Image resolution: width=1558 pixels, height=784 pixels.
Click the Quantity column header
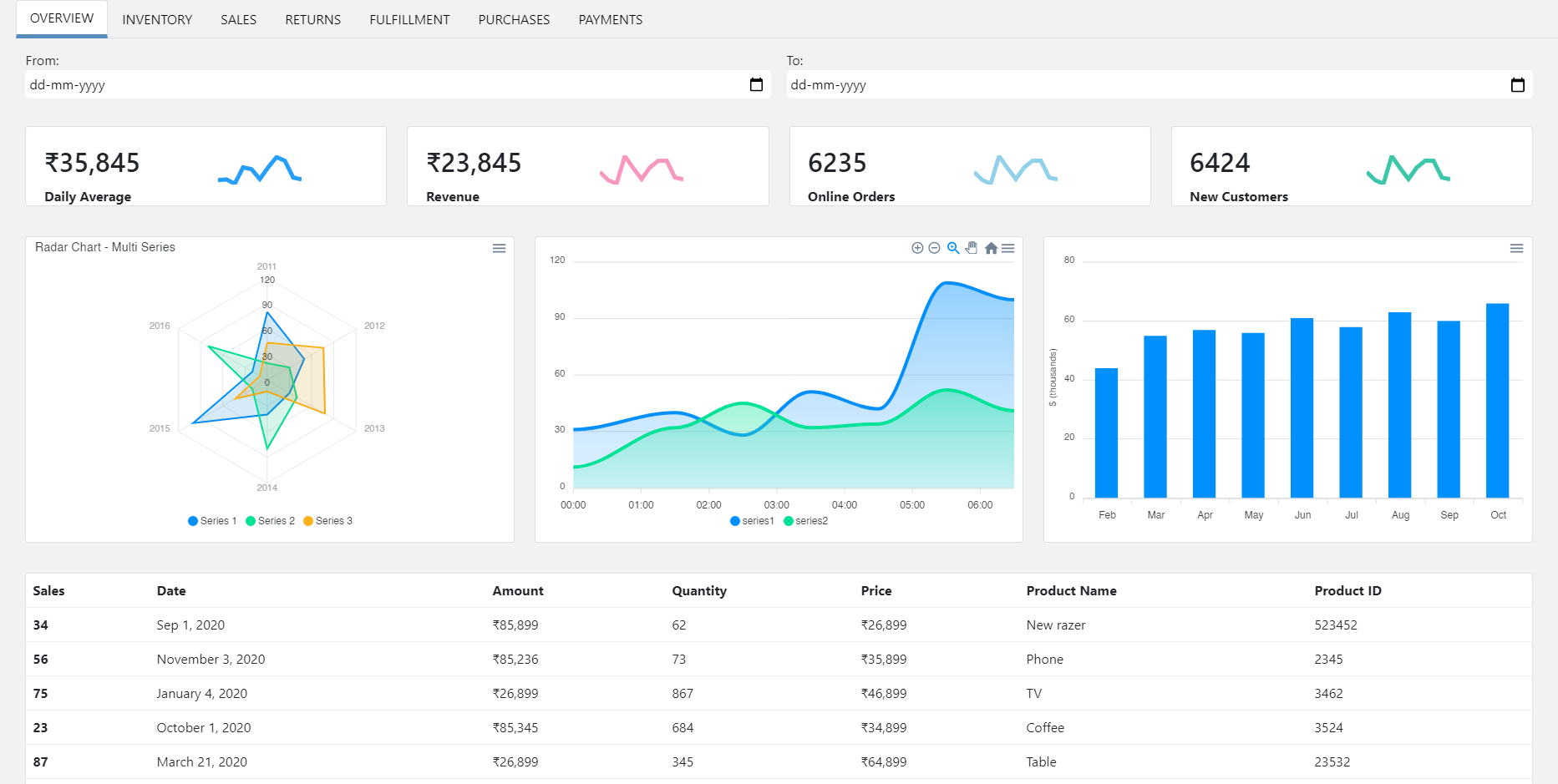coord(699,590)
